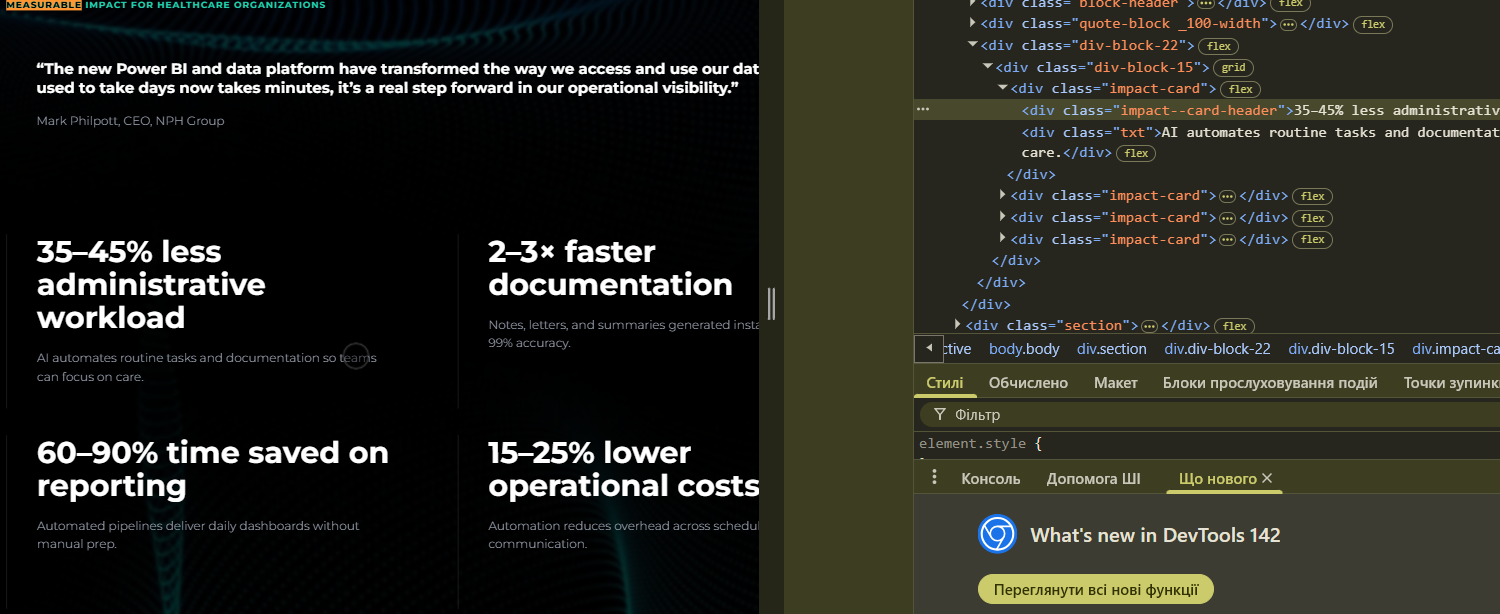Expand ellipsis badge in the section div row
This screenshot has width=1500, height=614.
(1149, 326)
